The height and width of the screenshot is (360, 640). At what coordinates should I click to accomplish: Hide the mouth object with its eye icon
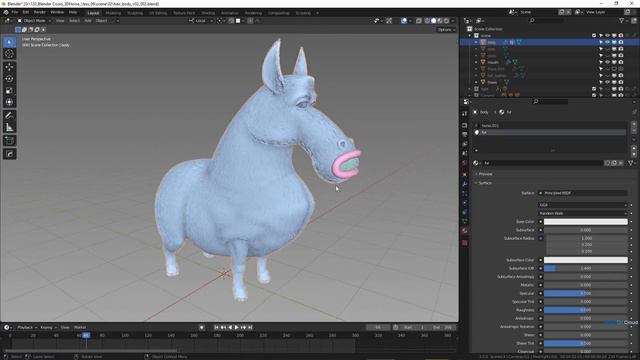pos(607,62)
